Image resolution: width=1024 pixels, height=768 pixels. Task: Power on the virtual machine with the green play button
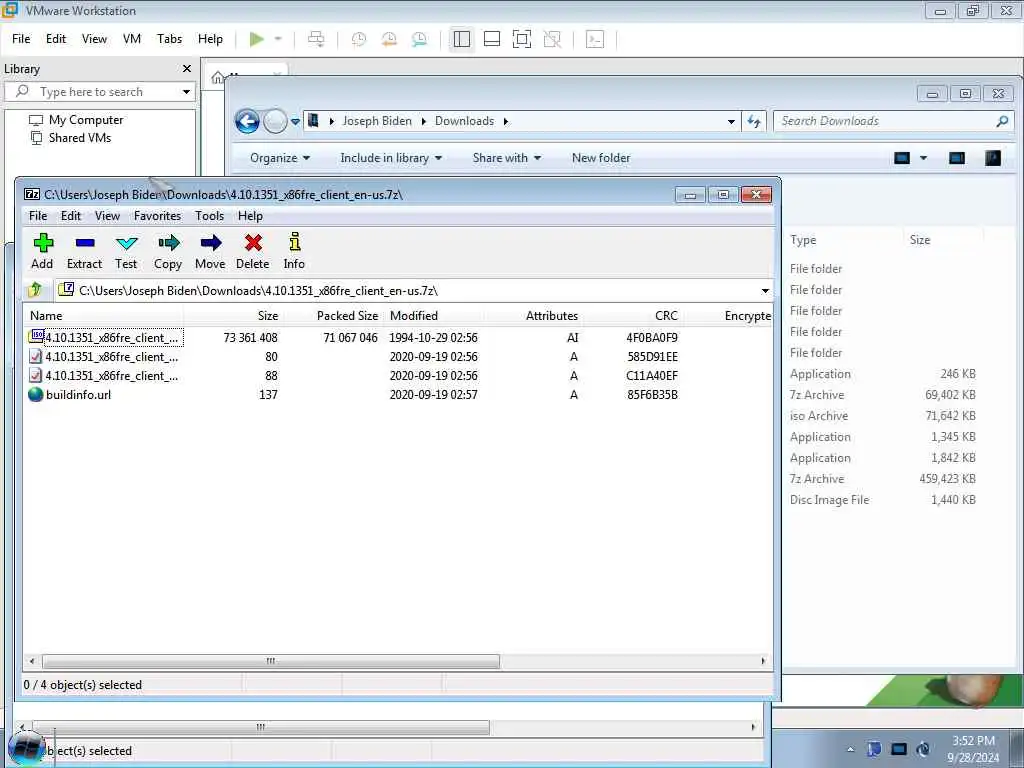point(257,39)
